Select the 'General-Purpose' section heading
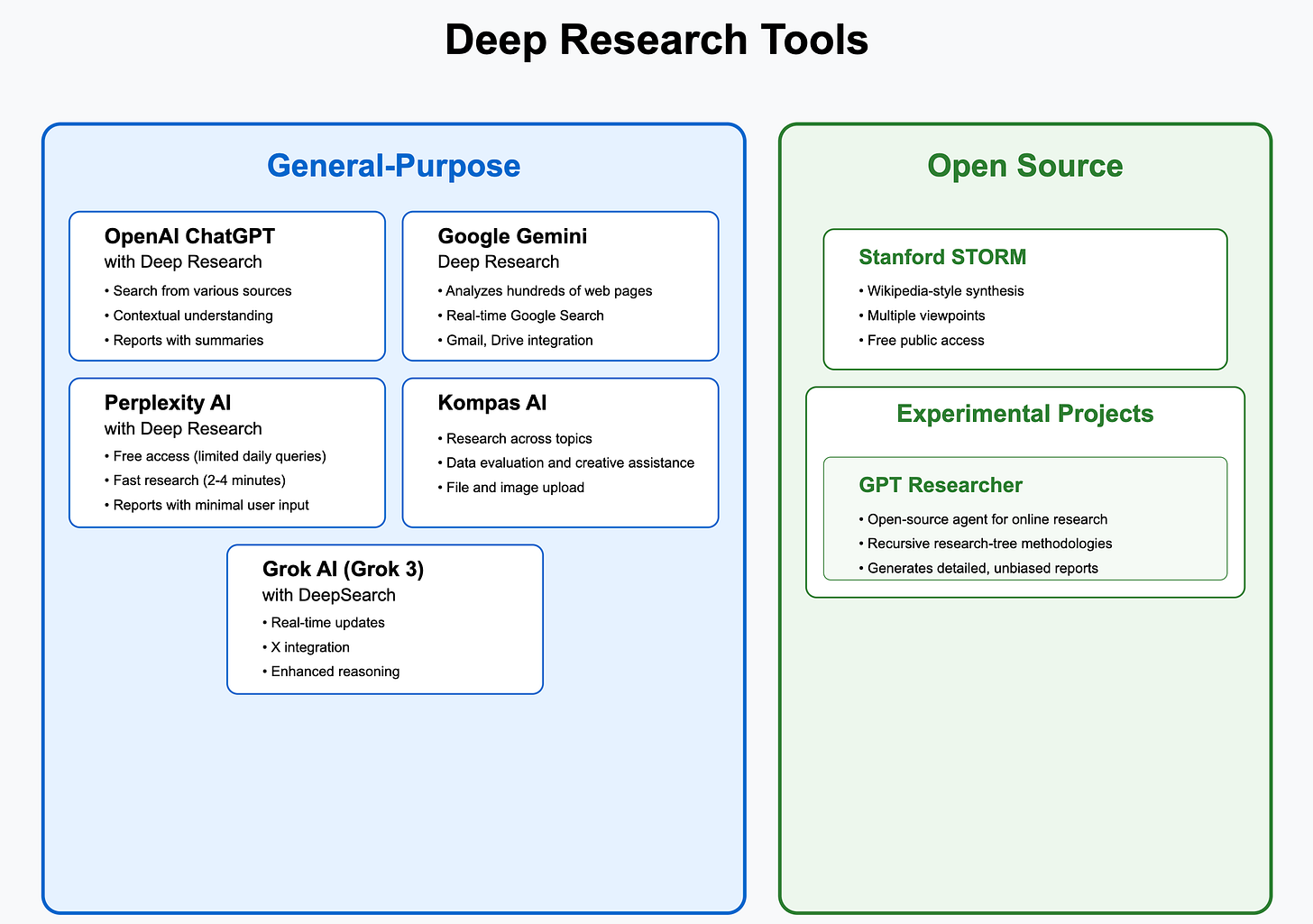Image resolution: width=1313 pixels, height=924 pixels. coord(394,166)
